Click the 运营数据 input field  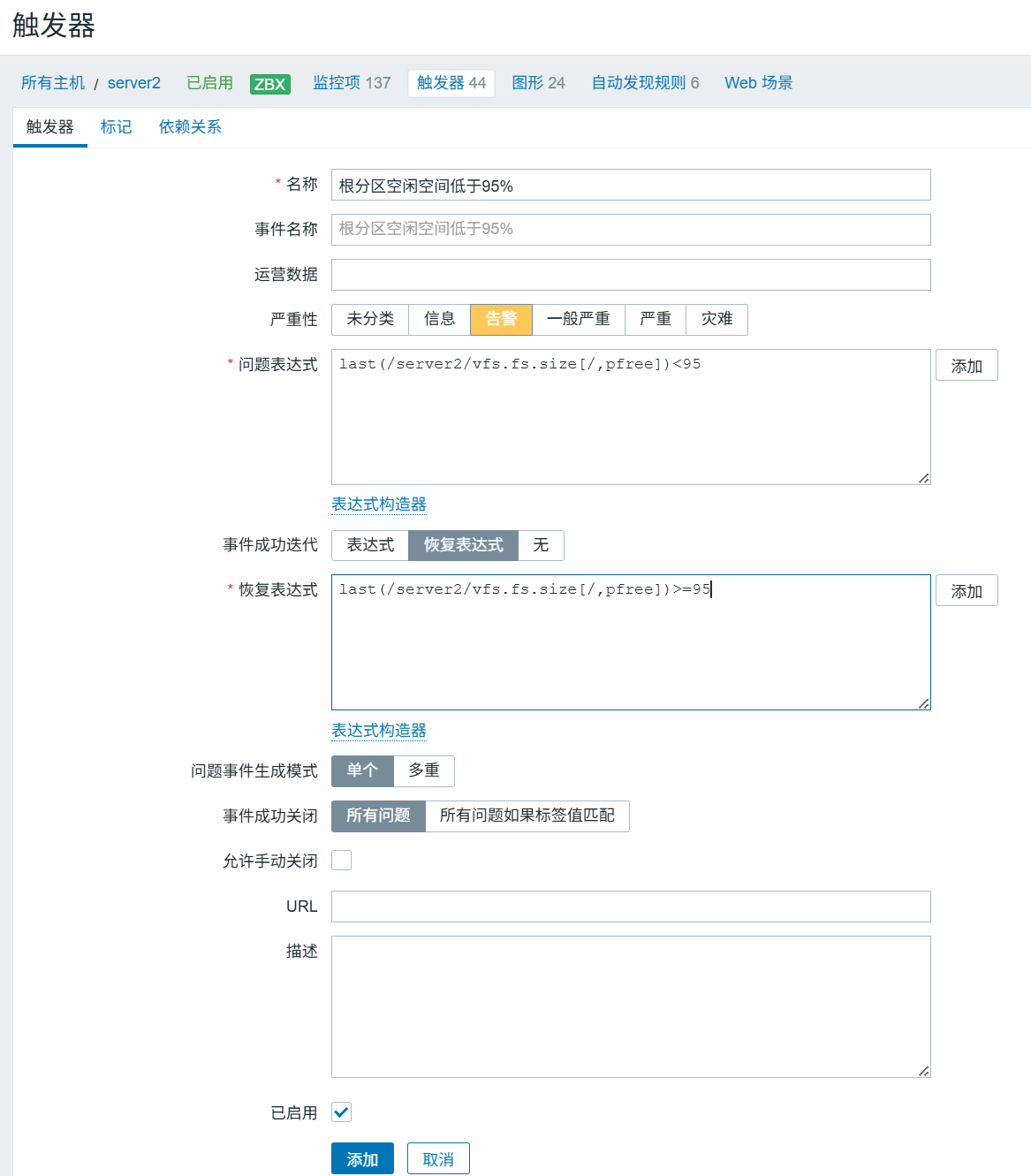point(631,275)
